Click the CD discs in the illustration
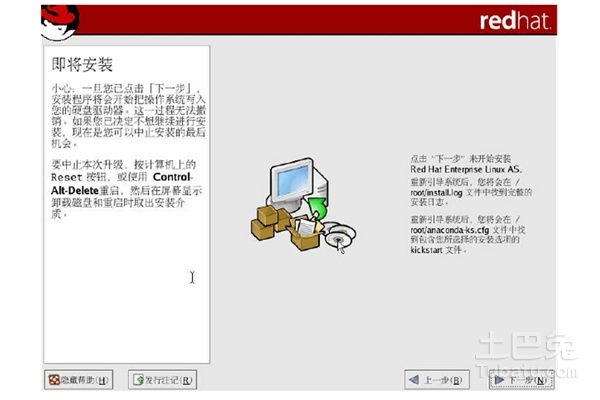 click(341, 237)
